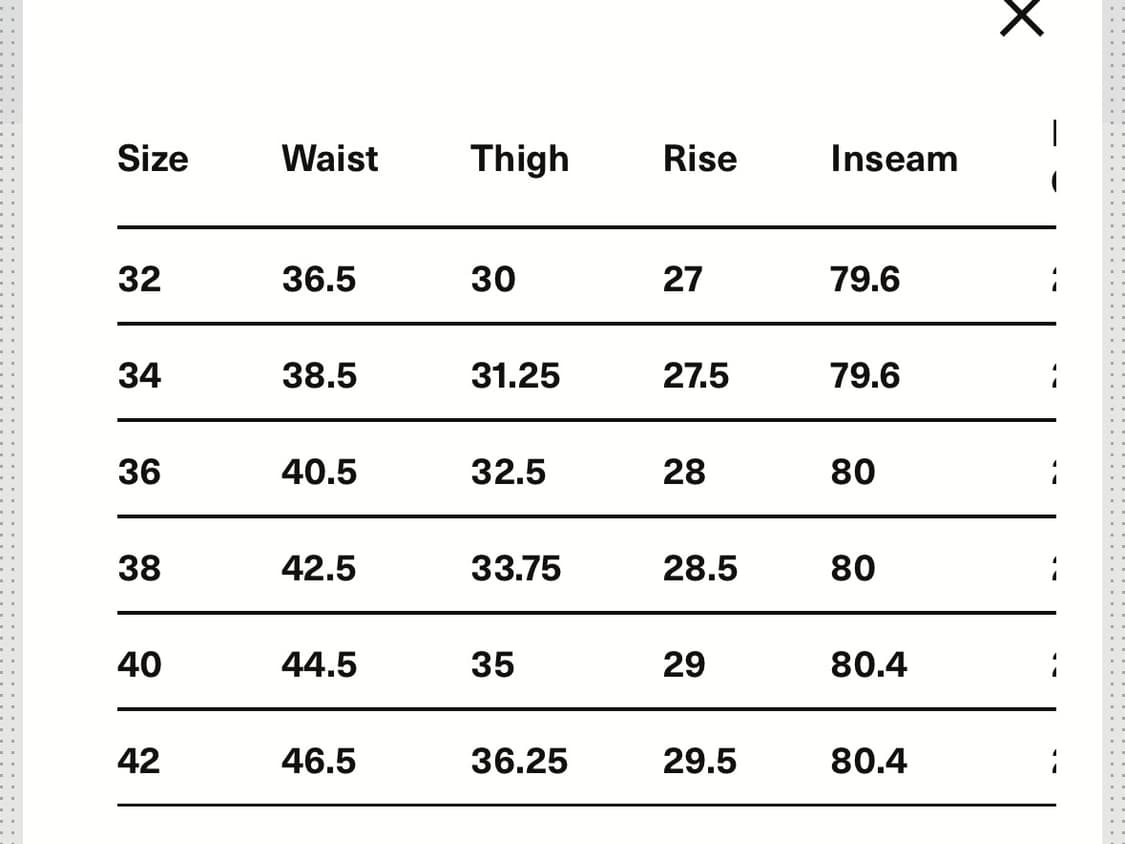Close the size chart with X icon

tap(1021, 16)
